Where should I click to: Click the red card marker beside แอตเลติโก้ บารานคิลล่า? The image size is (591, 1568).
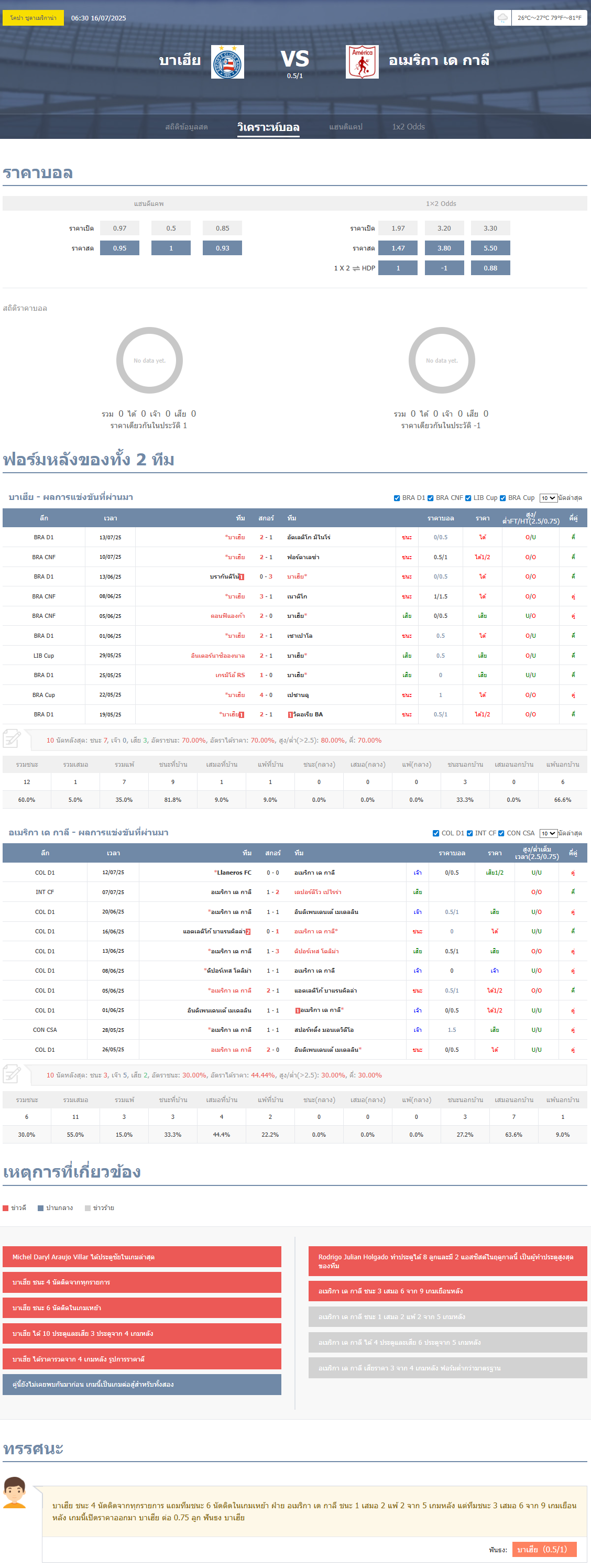tap(248, 931)
